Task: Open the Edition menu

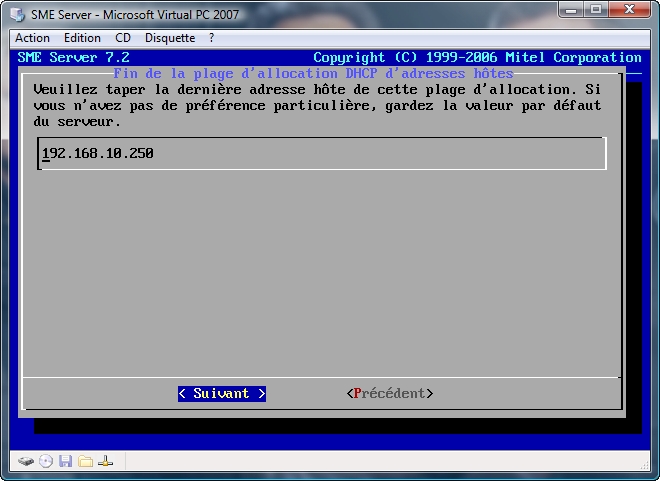Action: coord(82,38)
